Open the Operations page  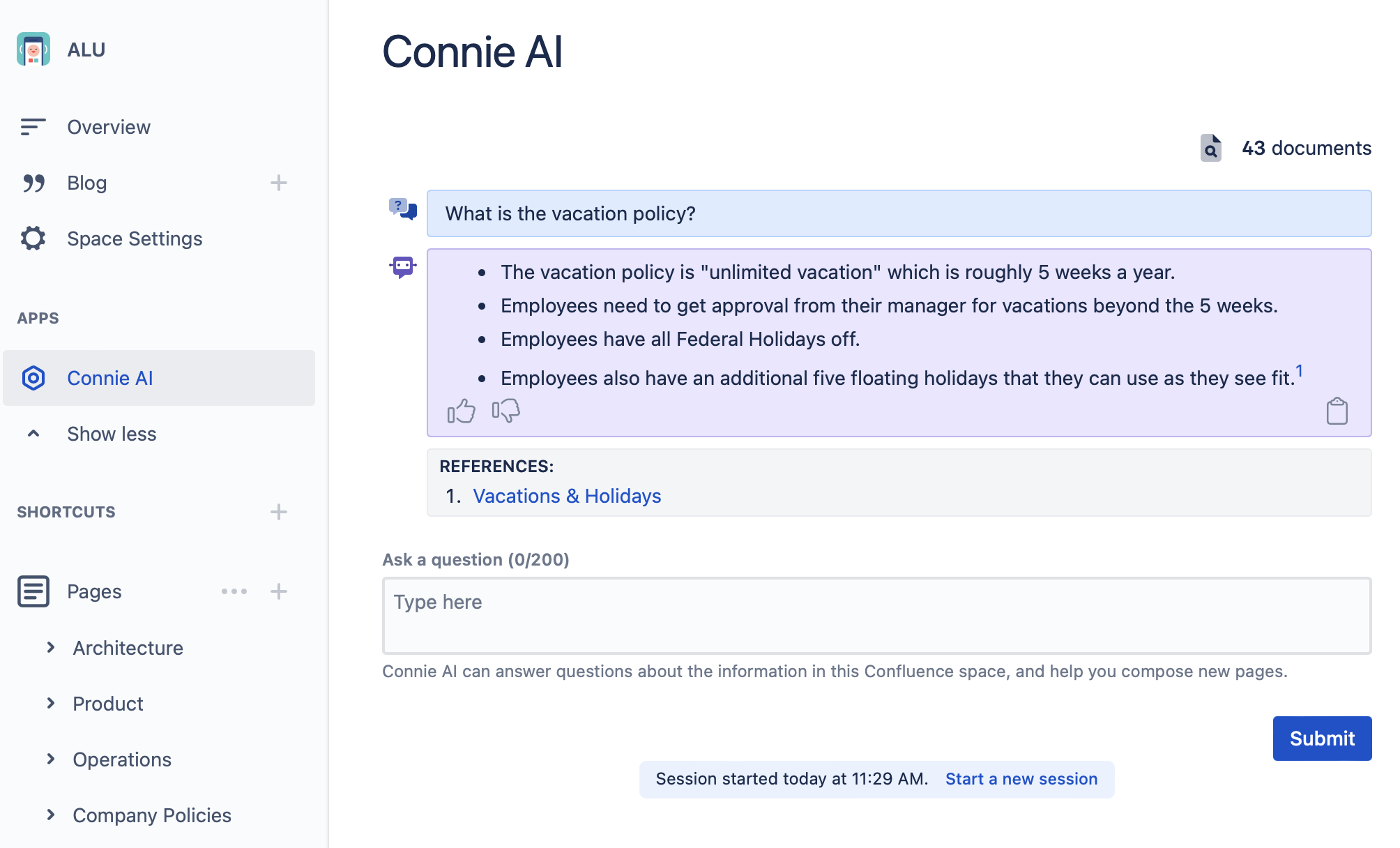click(x=122, y=759)
